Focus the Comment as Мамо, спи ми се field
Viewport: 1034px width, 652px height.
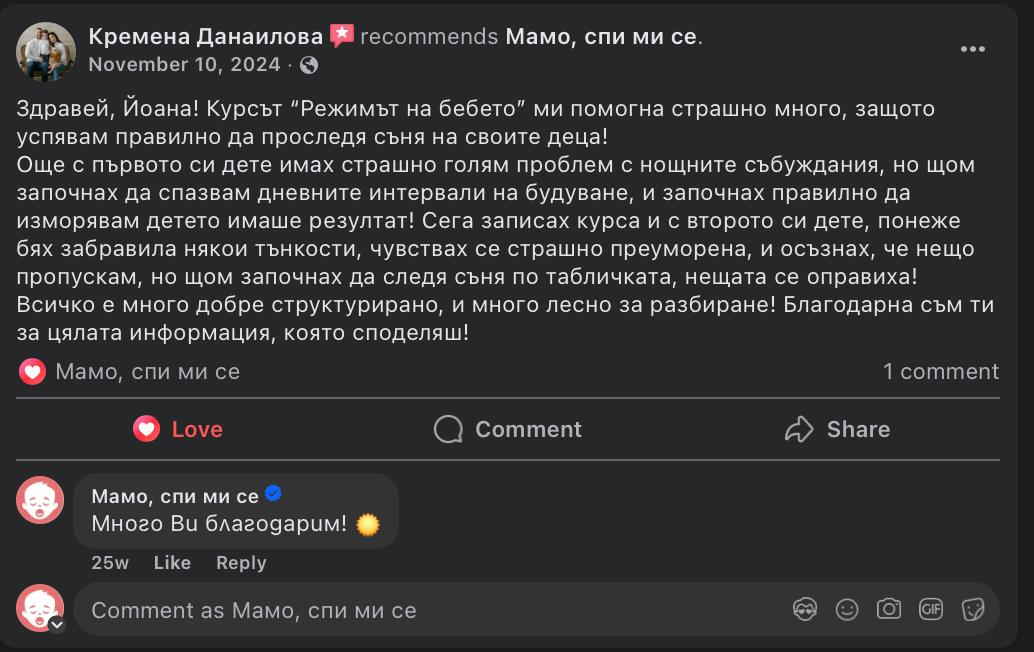pos(400,610)
